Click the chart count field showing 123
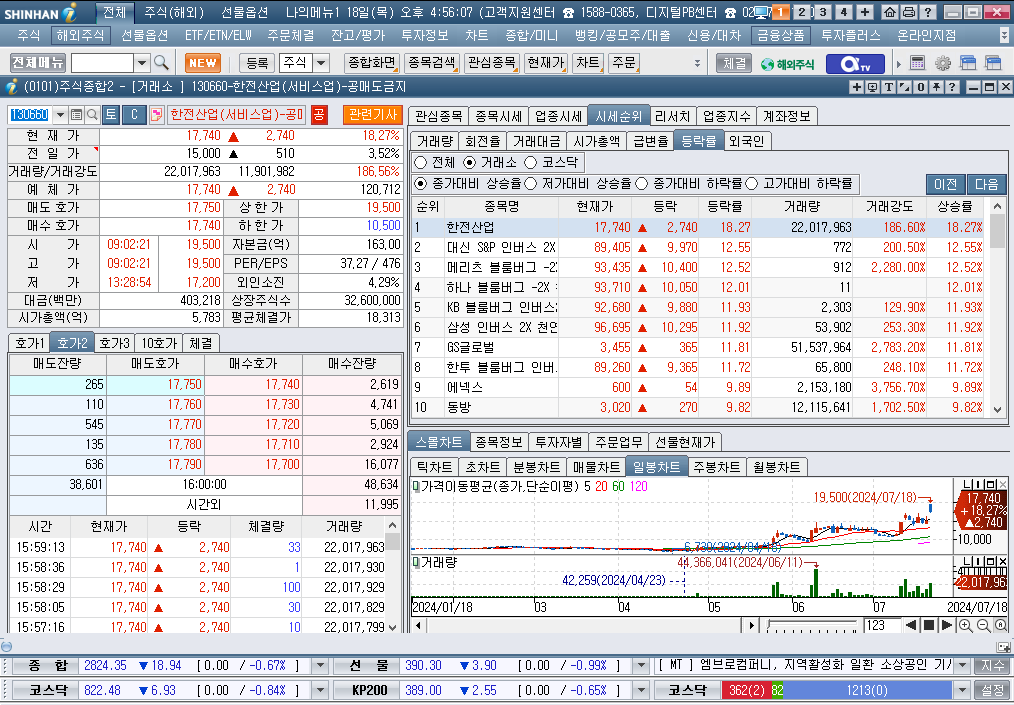Screen dimensions: 1014x705 click(x=883, y=625)
